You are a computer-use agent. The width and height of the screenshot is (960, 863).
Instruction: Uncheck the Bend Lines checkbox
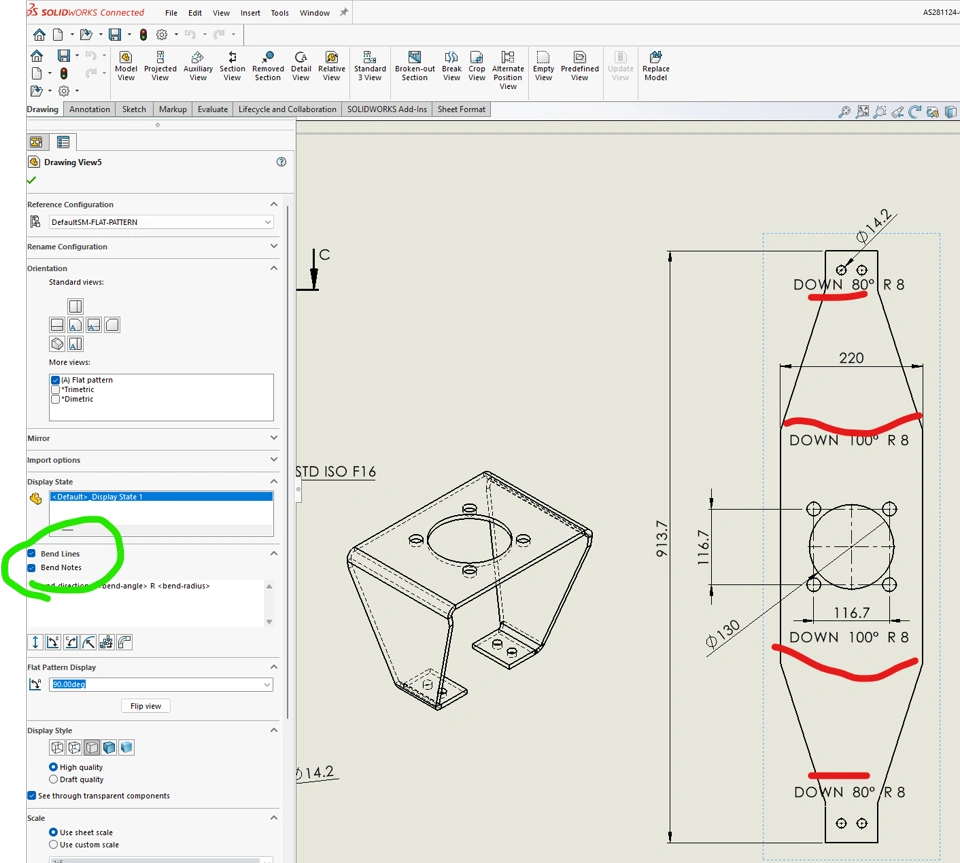tap(32, 553)
